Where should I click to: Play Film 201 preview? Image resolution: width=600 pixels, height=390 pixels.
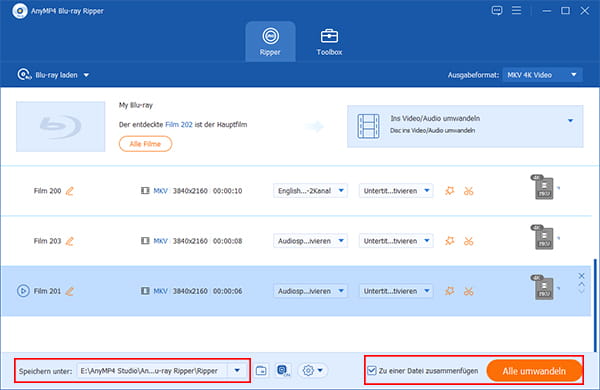tap(23, 291)
